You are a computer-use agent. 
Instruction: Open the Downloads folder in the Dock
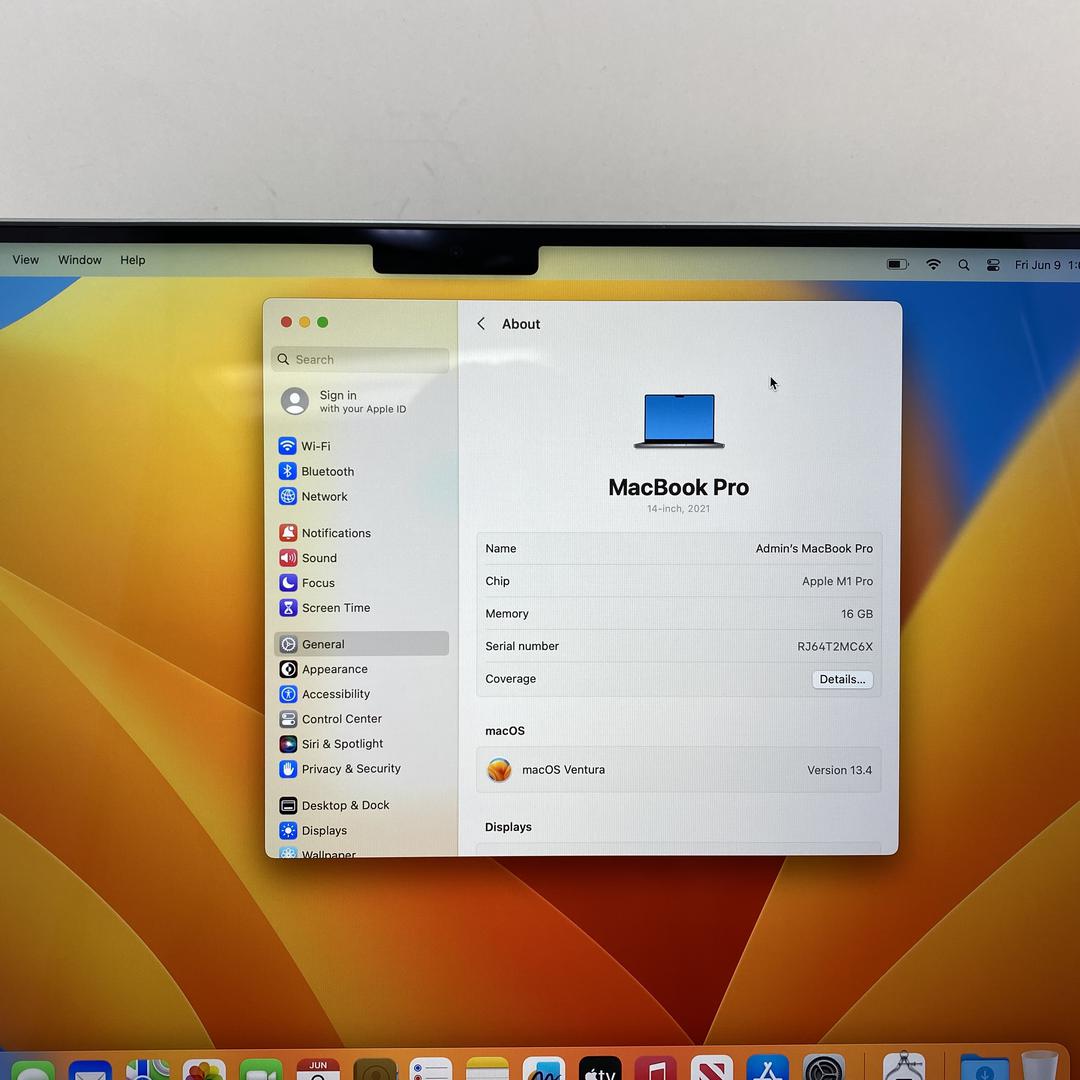984,1067
